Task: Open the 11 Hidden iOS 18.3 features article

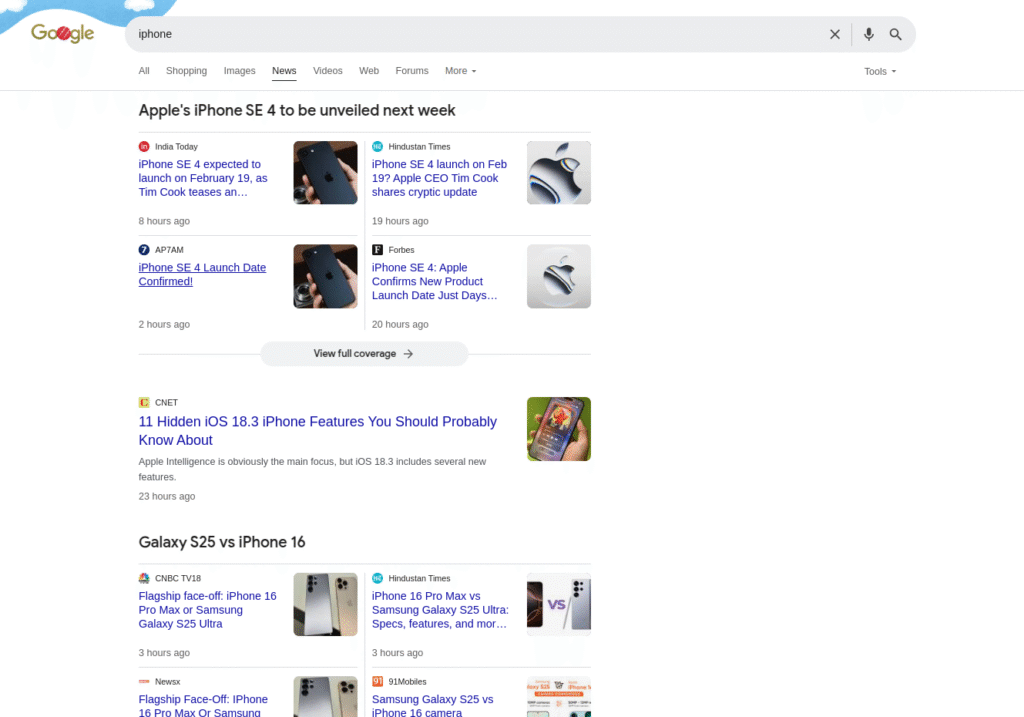Action: point(317,431)
